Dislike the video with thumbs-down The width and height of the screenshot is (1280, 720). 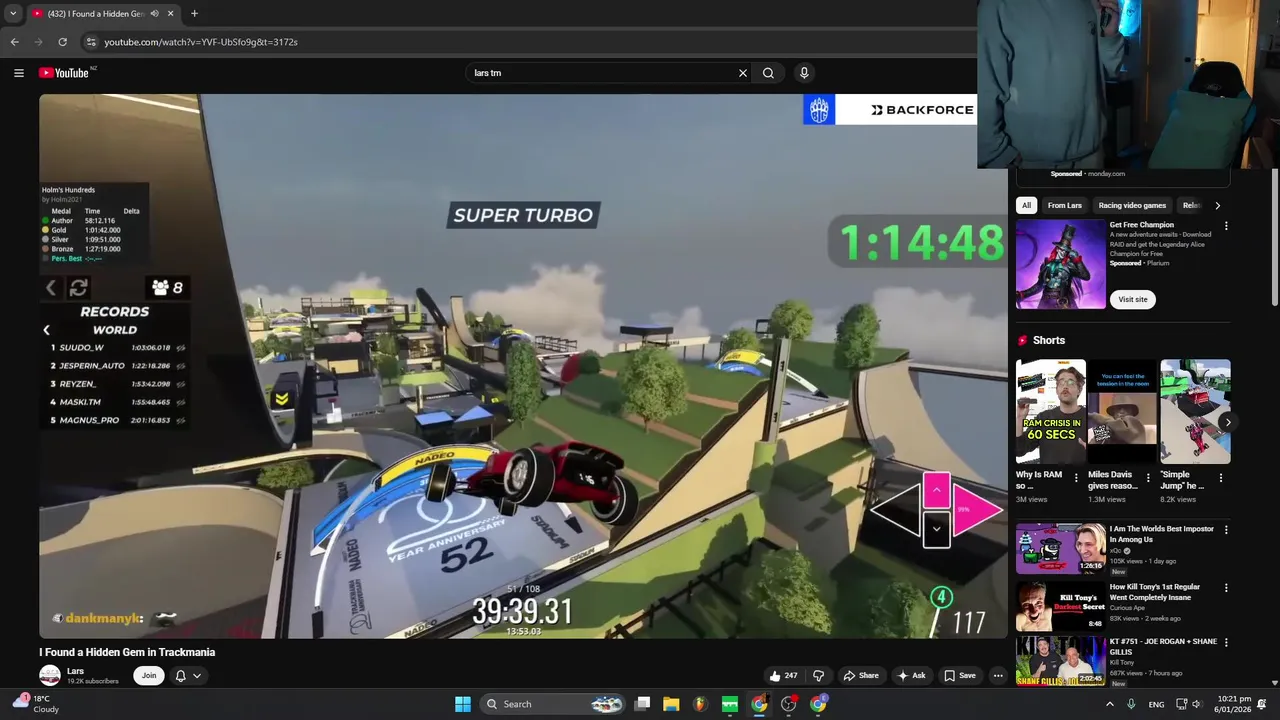click(x=819, y=676)
